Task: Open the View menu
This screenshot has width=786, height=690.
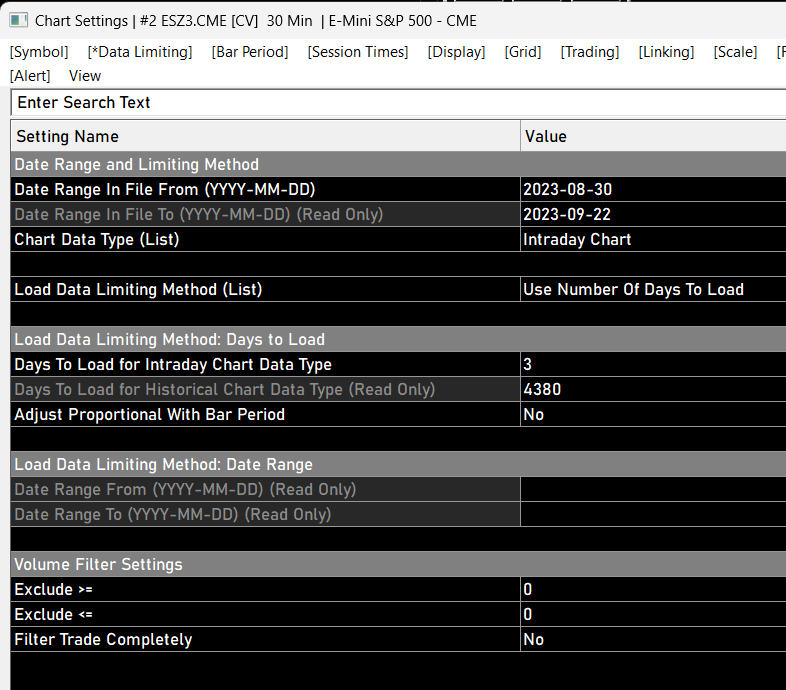Action: pyautogui.click(x=85, y=76)
